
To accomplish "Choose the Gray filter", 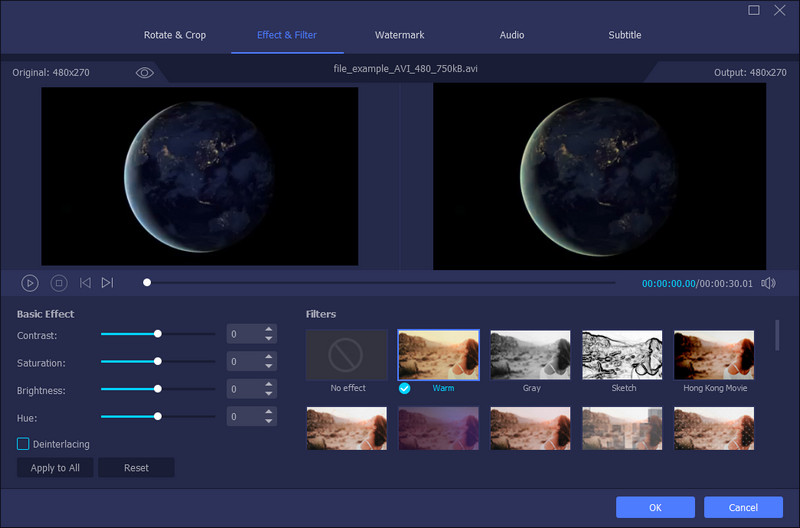I will click(530, 355).
